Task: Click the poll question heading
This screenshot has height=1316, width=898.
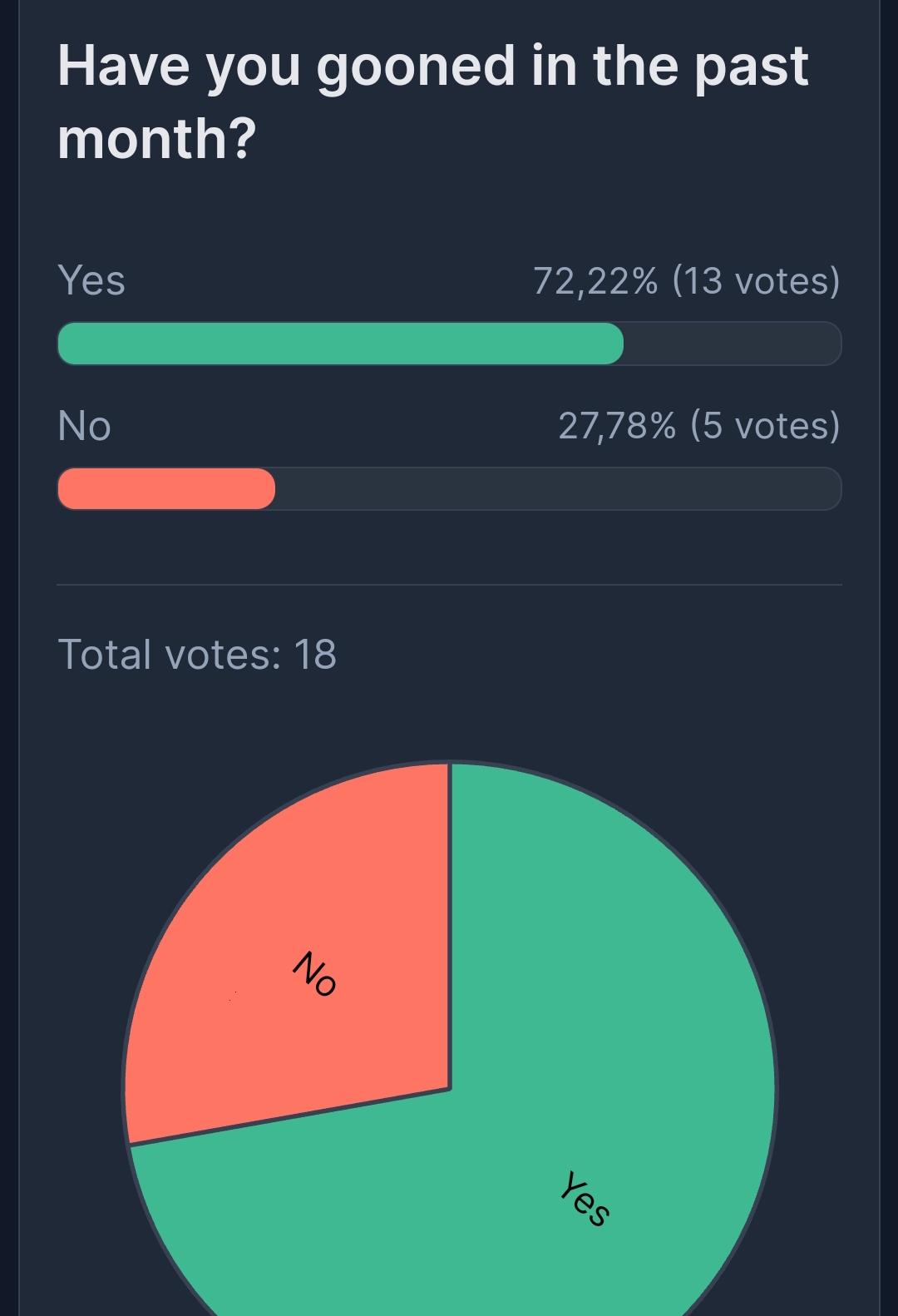Action: (432, 101)
